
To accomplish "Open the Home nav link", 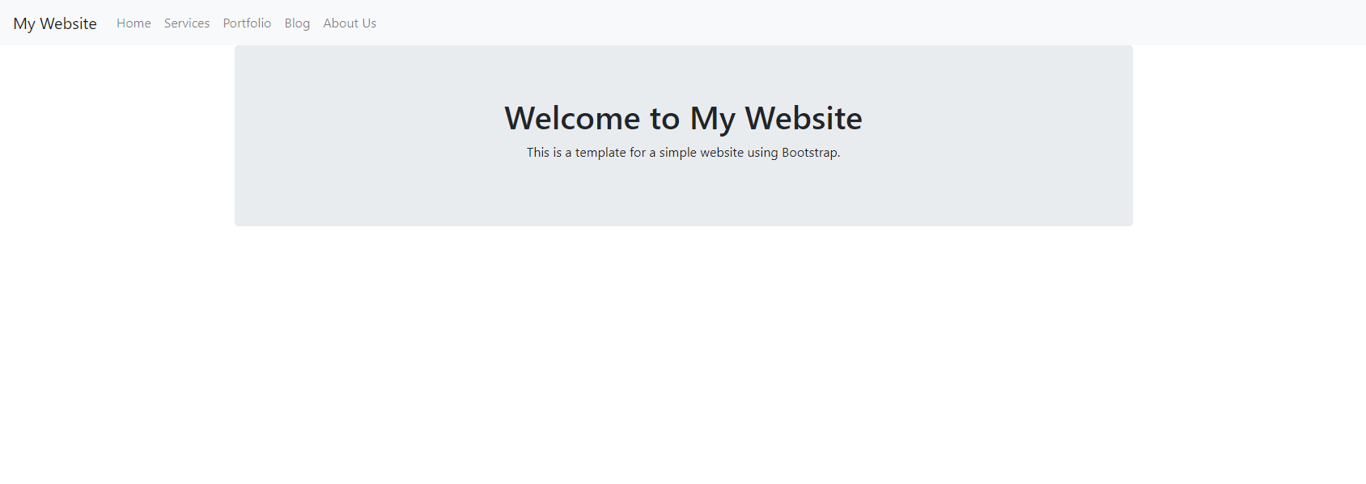I will tap(134, 23).
